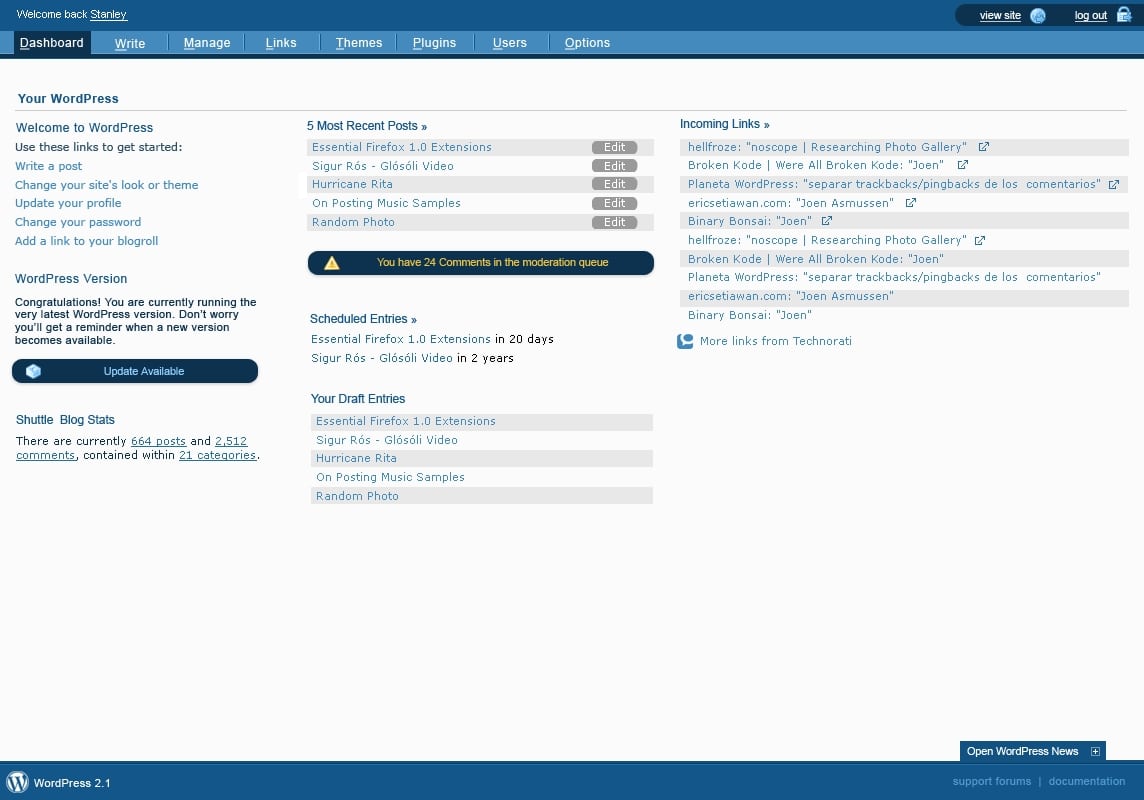Click the plus icon on Open WordPress News
1144x800 pixels.
coord(1095,751)
